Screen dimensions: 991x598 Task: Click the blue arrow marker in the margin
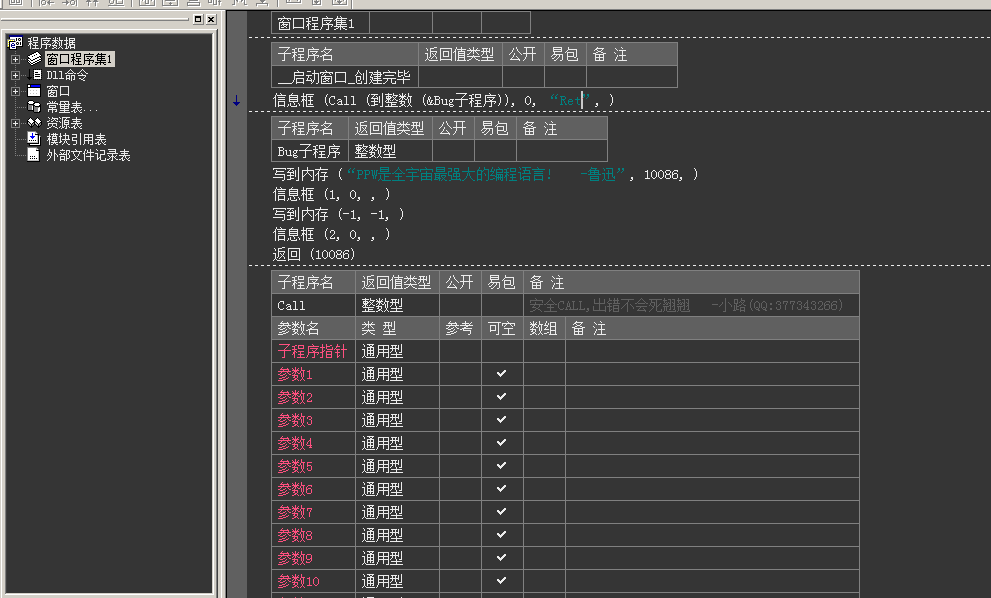pyautogui.click(x=236, y=101)
